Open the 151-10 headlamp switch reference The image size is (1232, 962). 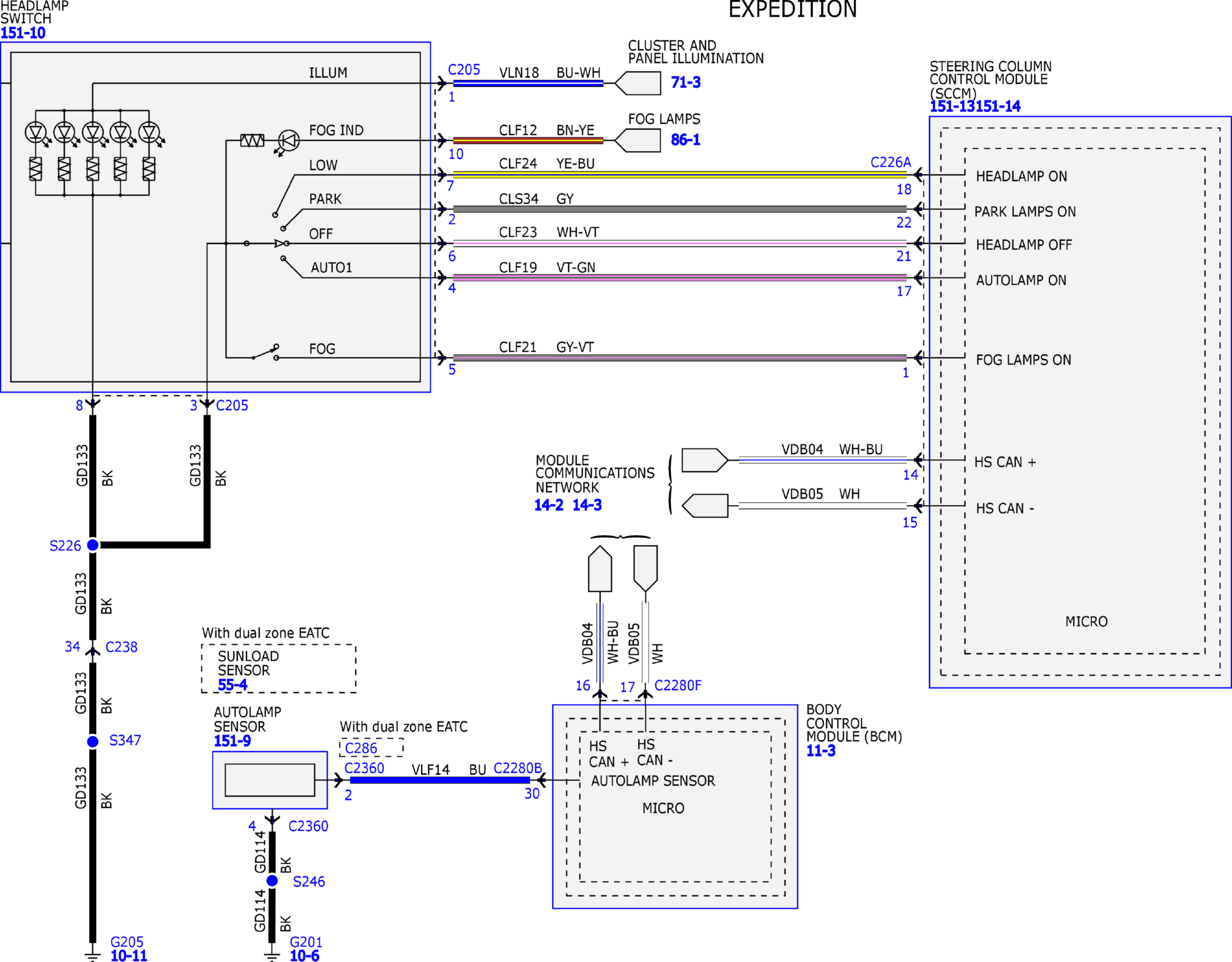click(x=23, y=33)
